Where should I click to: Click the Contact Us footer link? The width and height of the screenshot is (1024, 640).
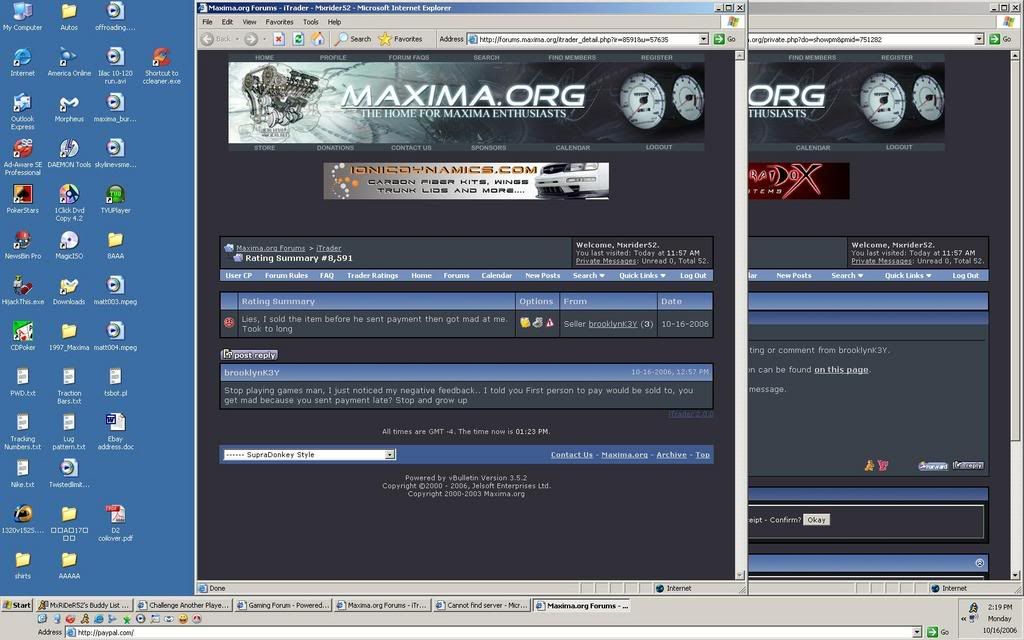571,455
